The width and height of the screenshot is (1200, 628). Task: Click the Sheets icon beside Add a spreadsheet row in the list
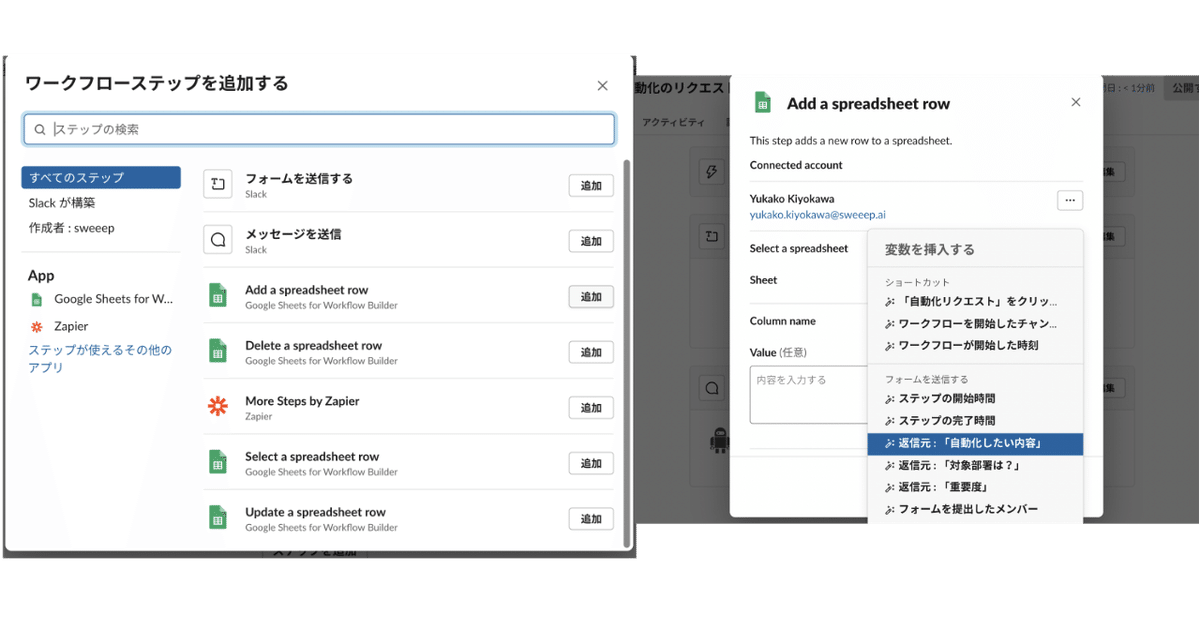tap(218, 295)
